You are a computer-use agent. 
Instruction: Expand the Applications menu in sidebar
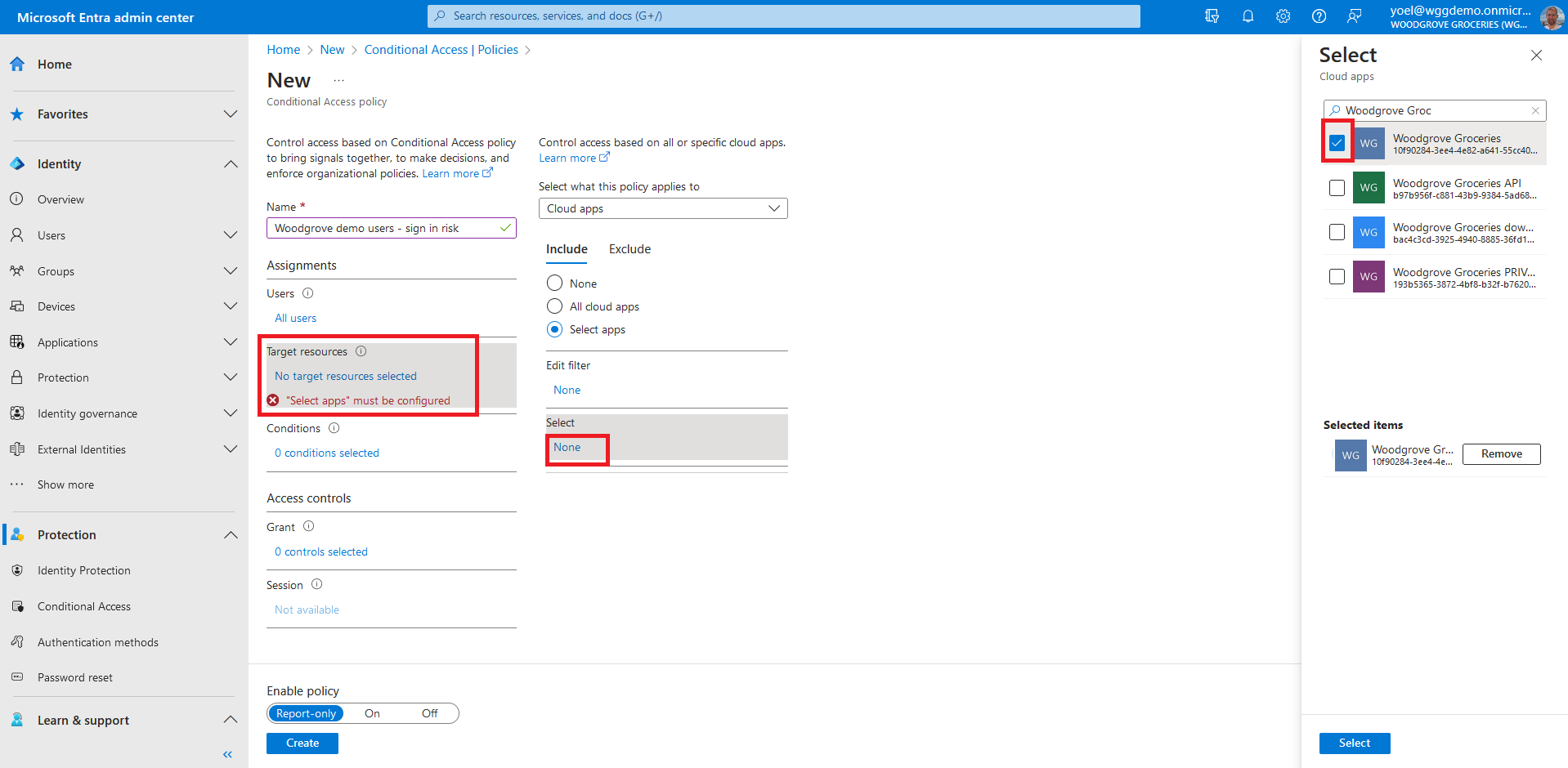click(x=231, y=342)
